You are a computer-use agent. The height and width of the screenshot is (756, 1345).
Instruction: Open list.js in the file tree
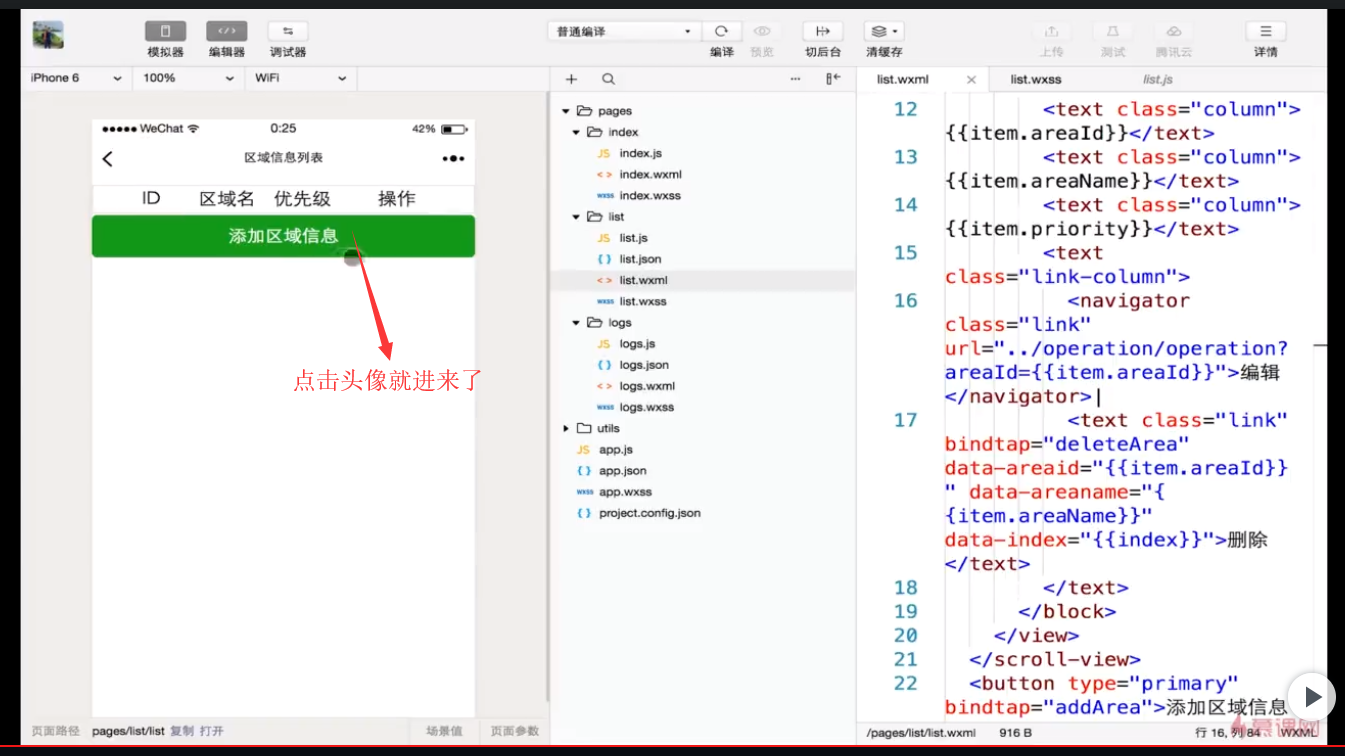coord(633,238)
